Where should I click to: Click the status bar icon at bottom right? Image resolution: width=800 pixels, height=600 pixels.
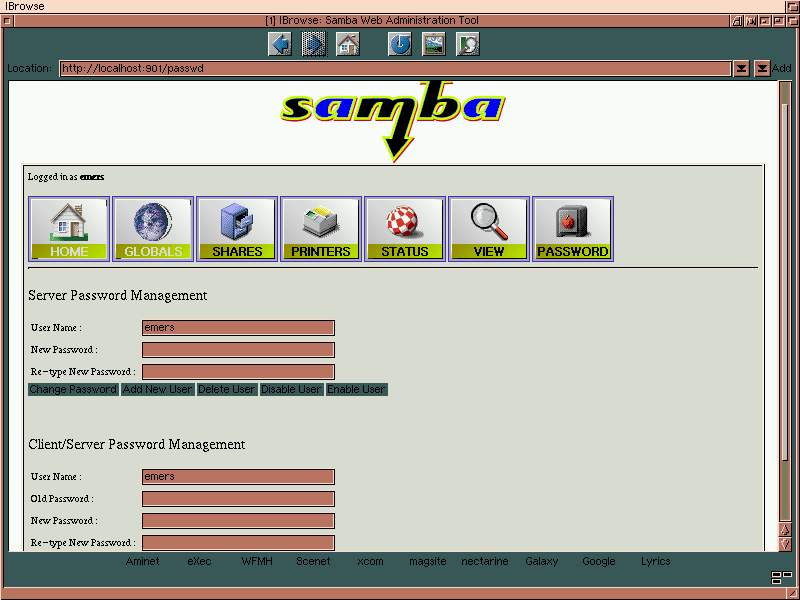point(781,577)
